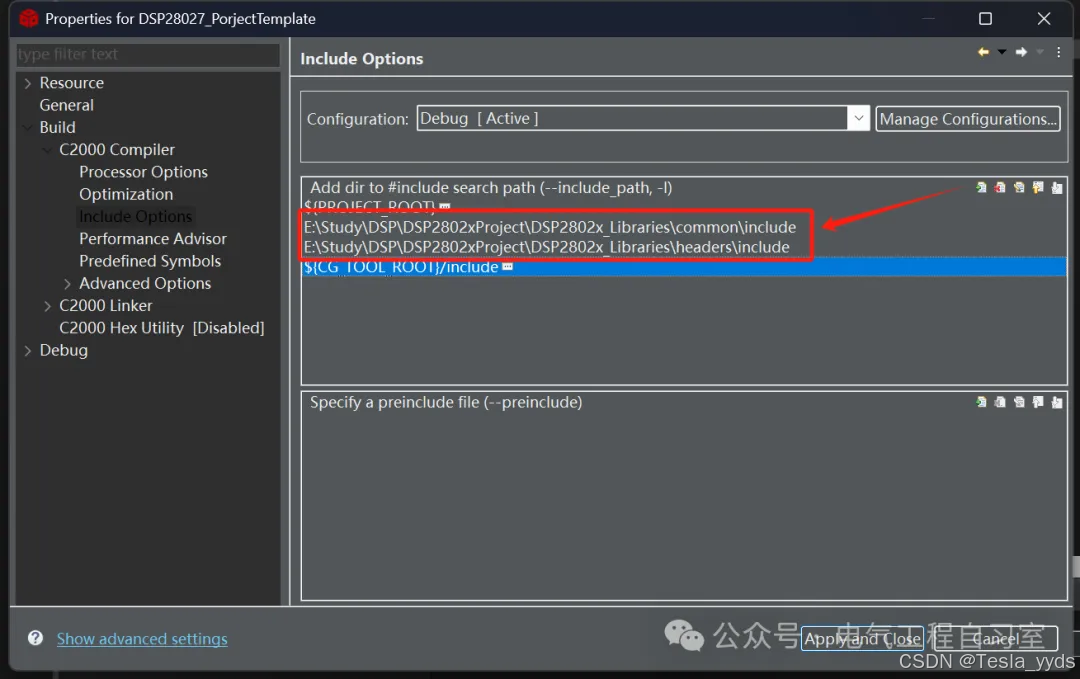1080x679 pixels.
Task: Click the type filter text field
Action: click(x=147, y=54)
